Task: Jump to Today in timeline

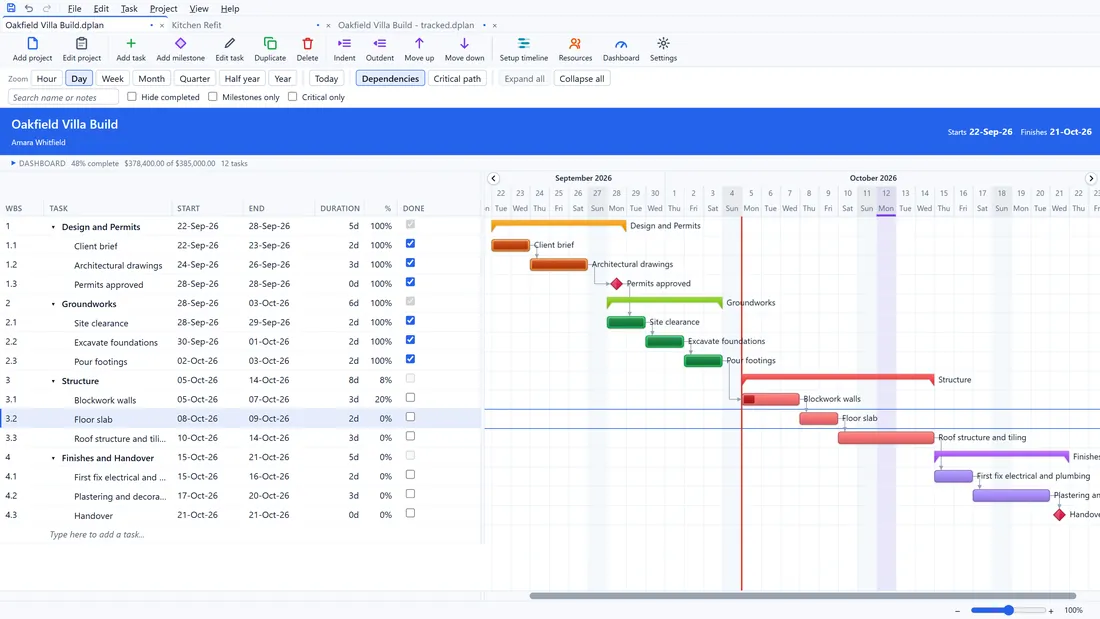Action: coord(326,79)
